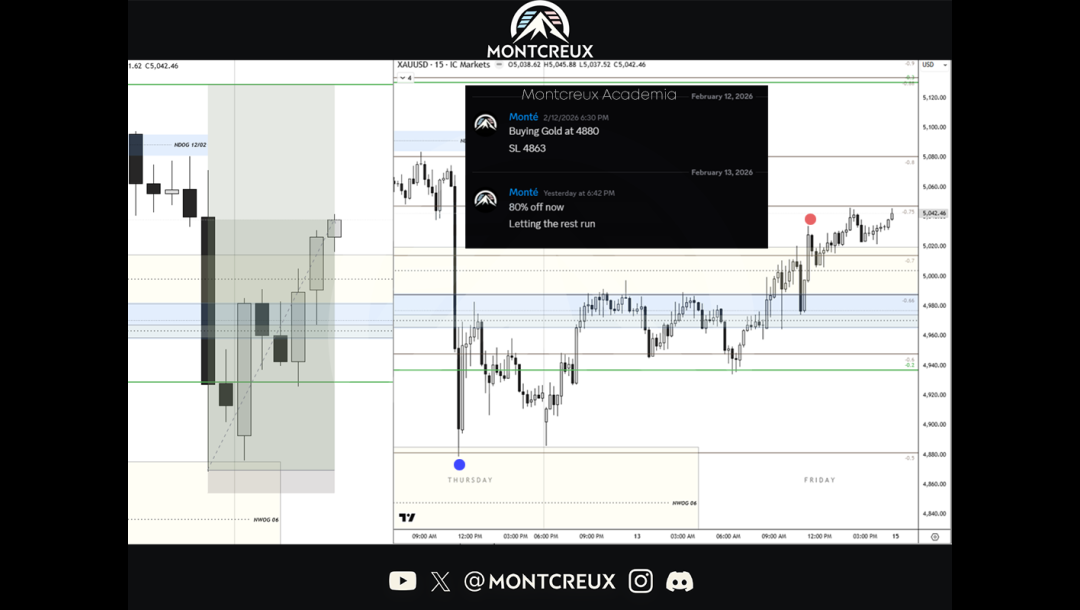This screenshot has height=610, width=1080.
Task: Click the Instagram icon in the footer
Action: point(641,581)
